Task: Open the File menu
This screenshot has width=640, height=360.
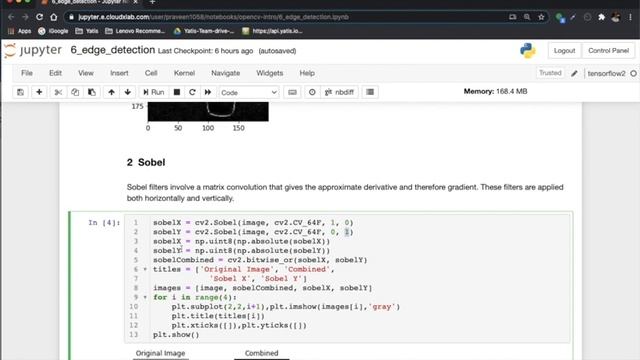Action: click(x=27, y=73)
